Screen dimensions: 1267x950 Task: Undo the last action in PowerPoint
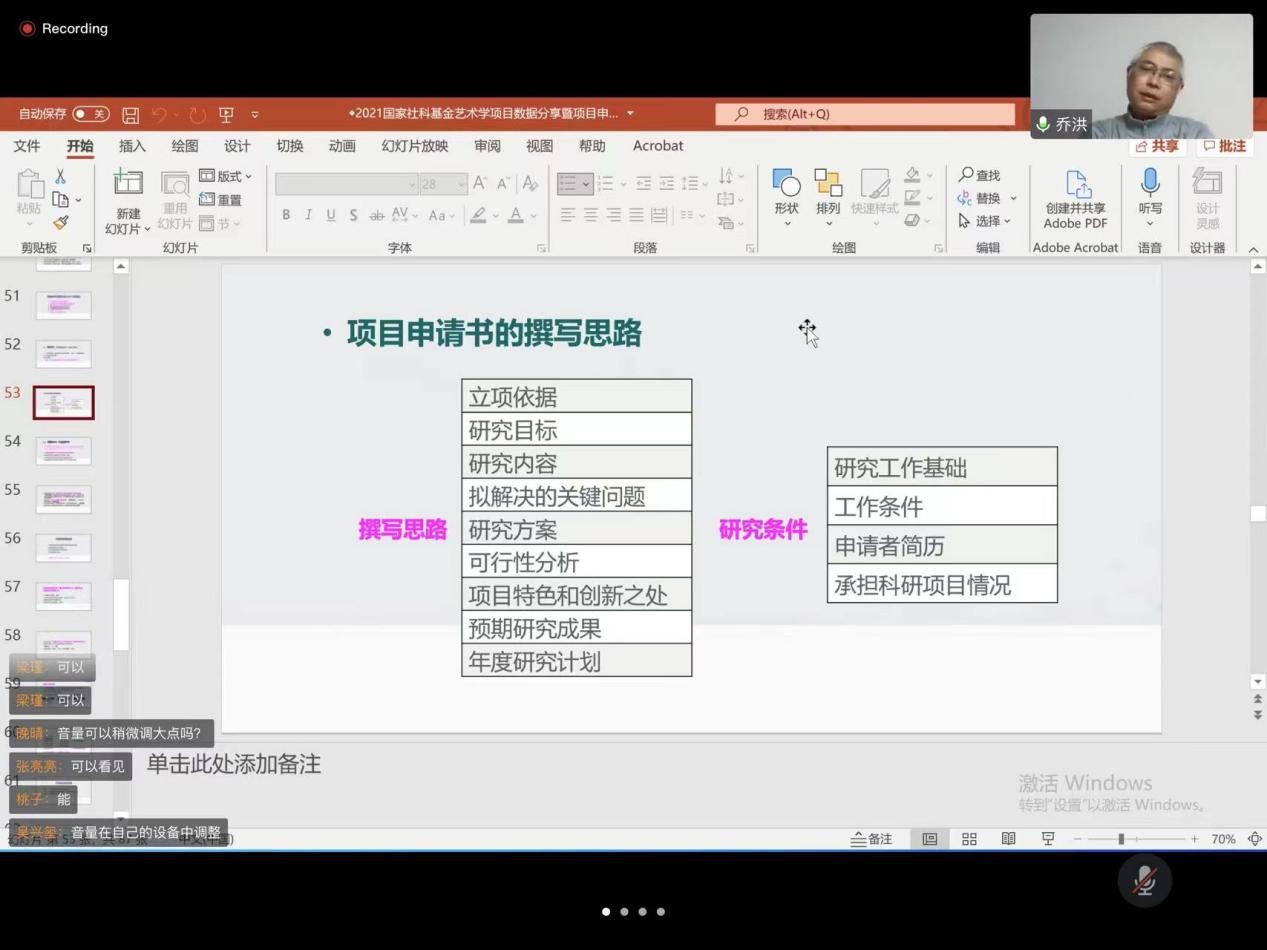point(159,115)
